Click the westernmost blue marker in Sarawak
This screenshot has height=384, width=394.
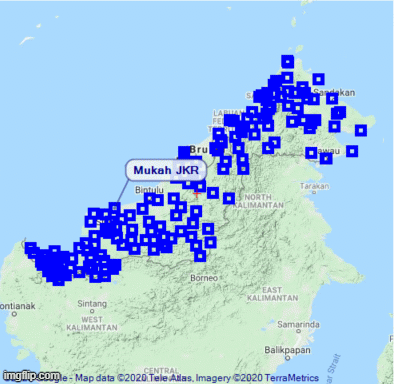click(31, 248)
